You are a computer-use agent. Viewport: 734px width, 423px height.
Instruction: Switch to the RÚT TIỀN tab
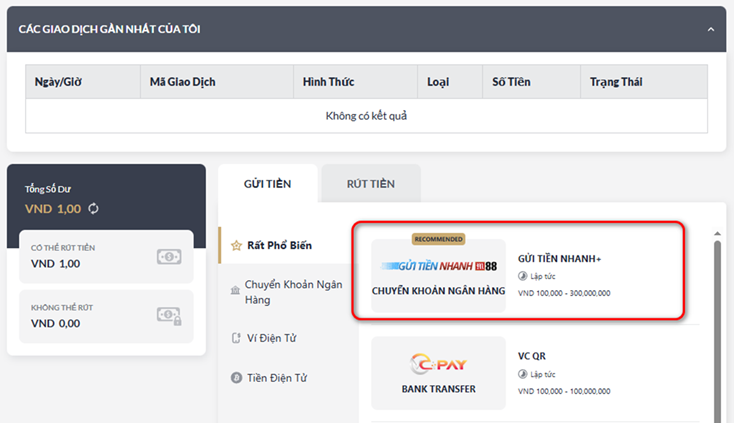coord(371,184)
